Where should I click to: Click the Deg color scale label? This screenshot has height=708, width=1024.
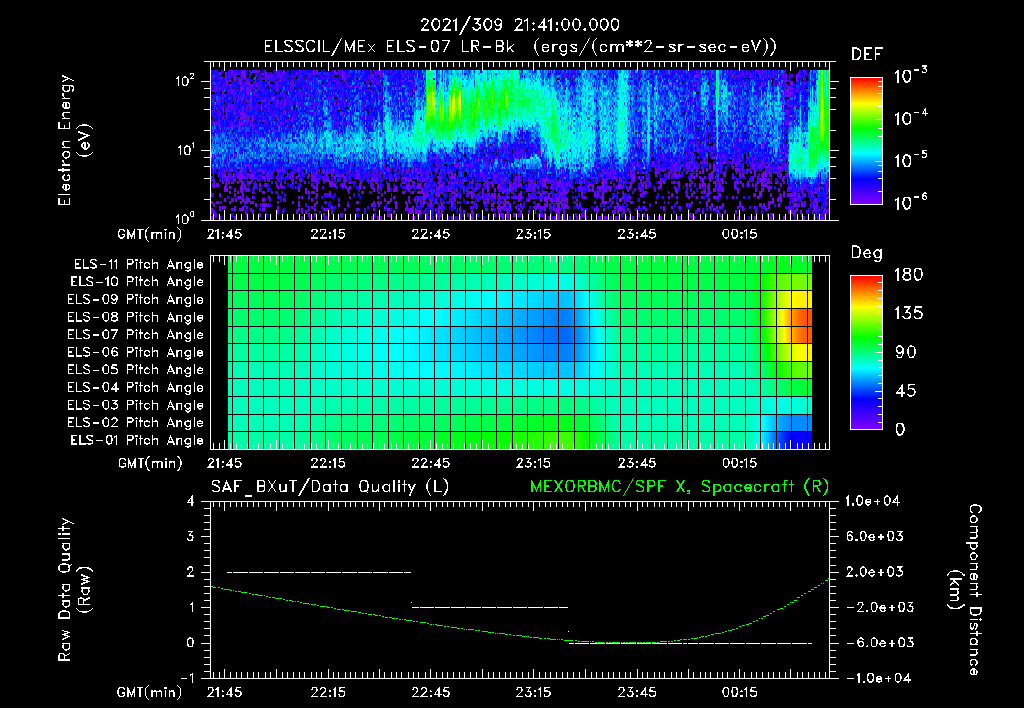click(x=867, y=253)
